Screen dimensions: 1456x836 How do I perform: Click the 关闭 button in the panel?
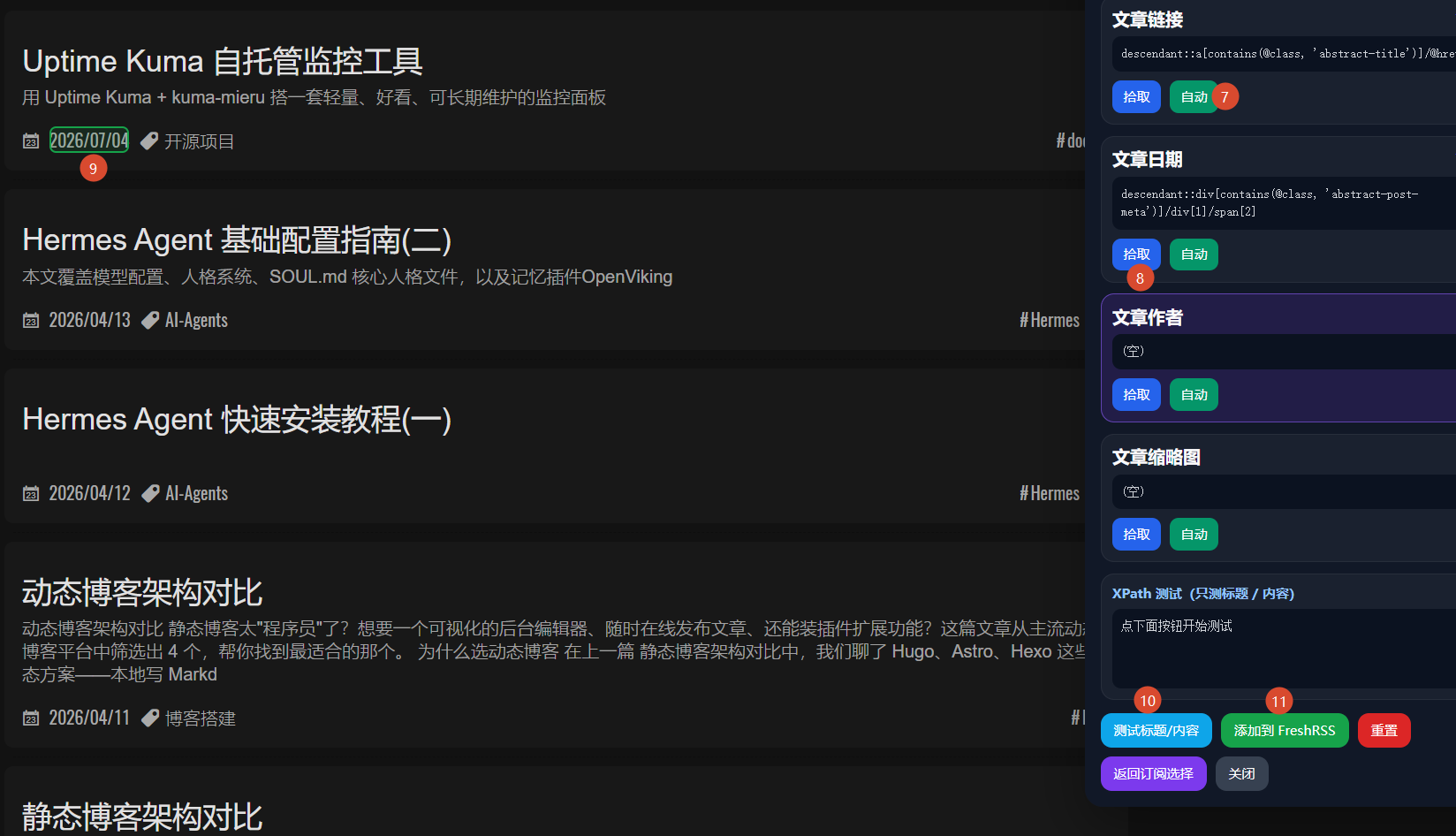pos(1241,773)
